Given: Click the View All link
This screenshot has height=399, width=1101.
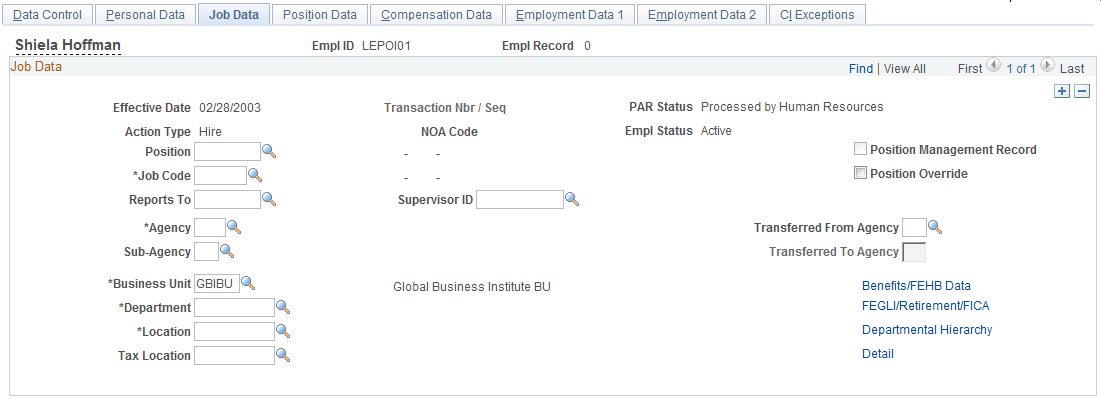Looking at the screenshot, I should point(904,68).
